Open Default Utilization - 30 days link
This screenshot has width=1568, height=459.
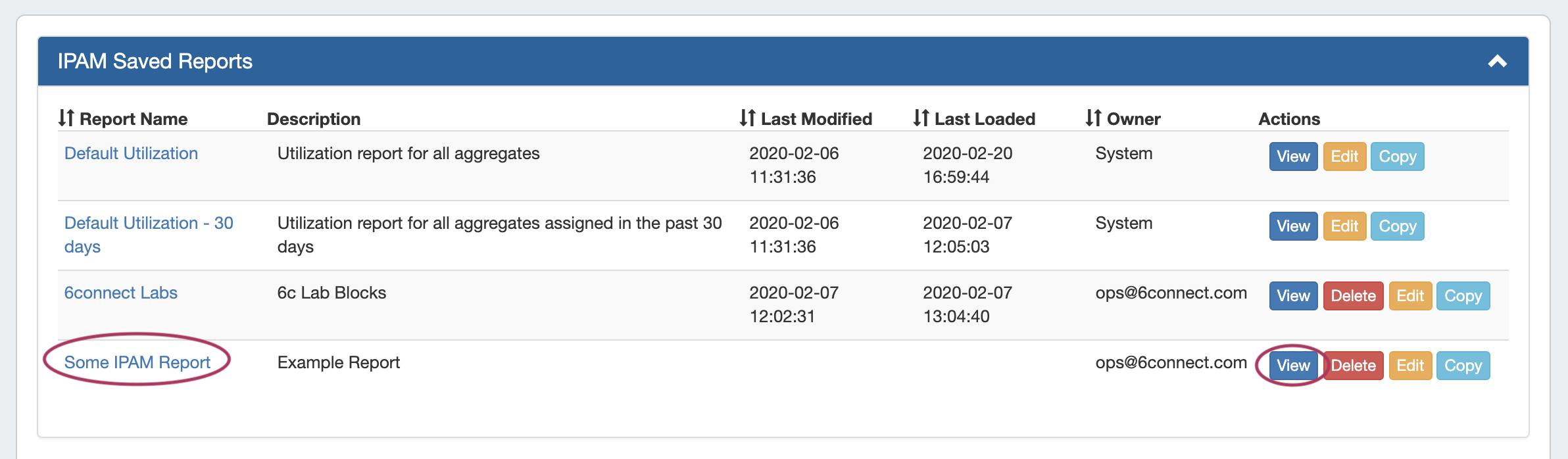click(149, 224)
